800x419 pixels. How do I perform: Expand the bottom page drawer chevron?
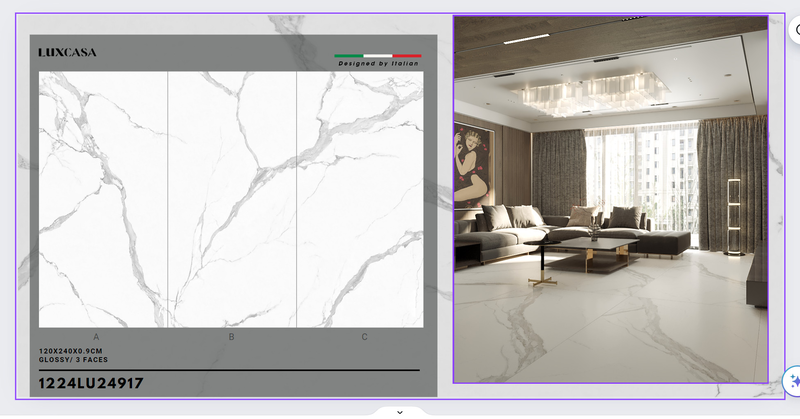pos(400,412)
